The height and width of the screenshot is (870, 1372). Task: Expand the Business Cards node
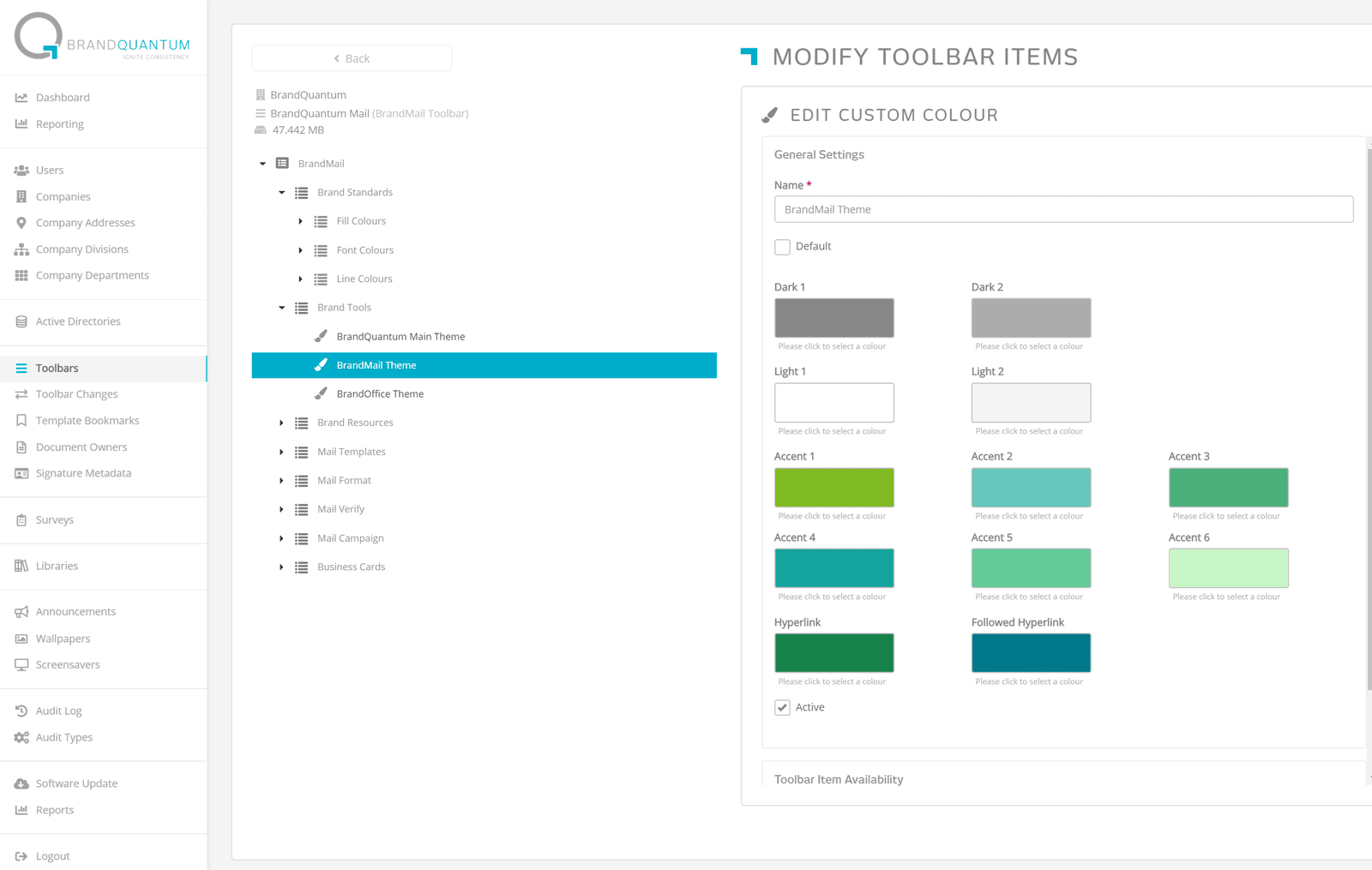coord(281,567)
